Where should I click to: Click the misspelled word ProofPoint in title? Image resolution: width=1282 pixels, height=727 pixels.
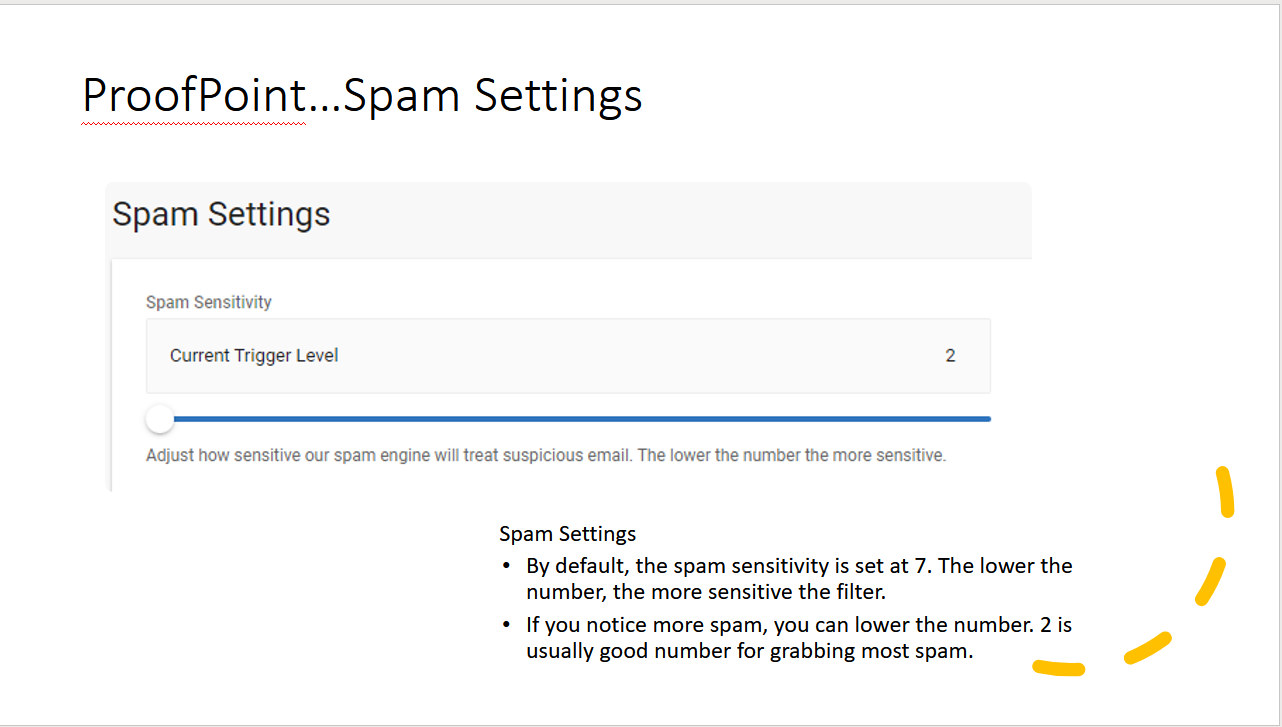(194, 96)
